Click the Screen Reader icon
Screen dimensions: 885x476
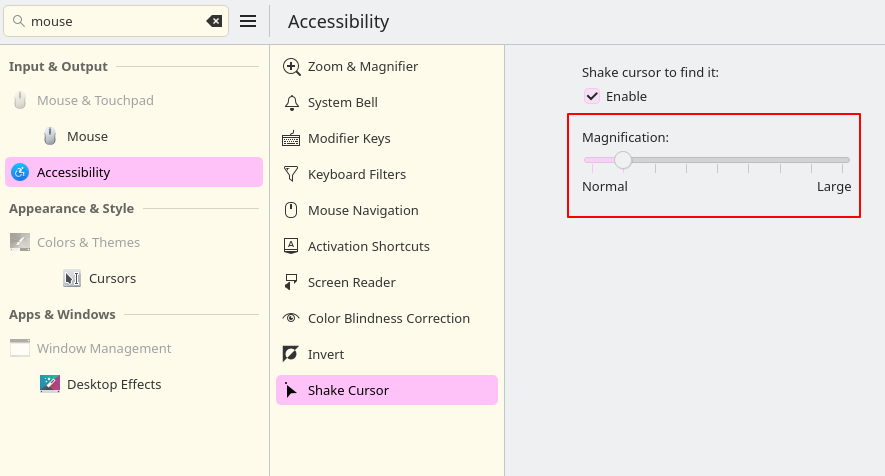(291, 283)
